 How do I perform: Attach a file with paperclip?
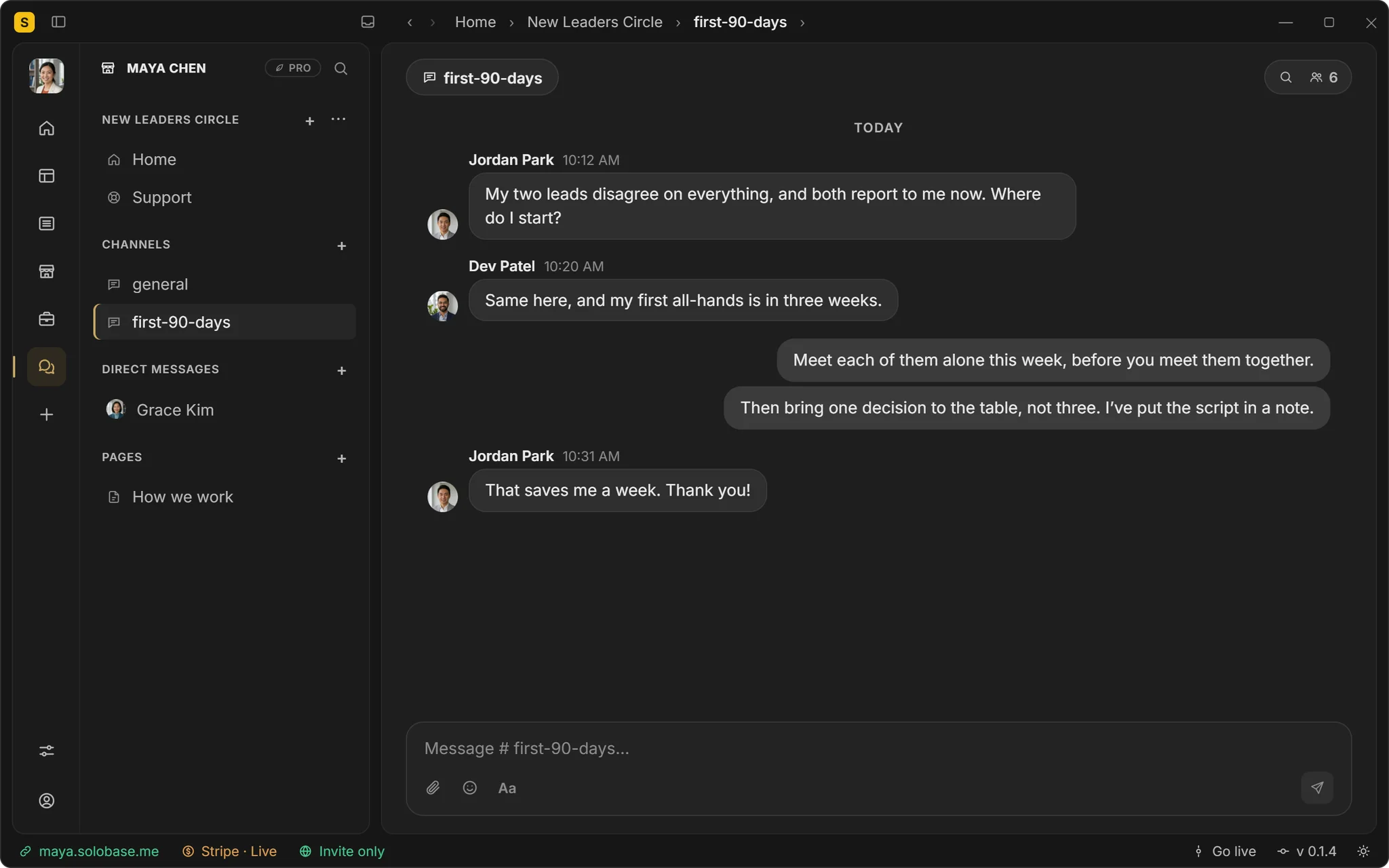[433, 787]
